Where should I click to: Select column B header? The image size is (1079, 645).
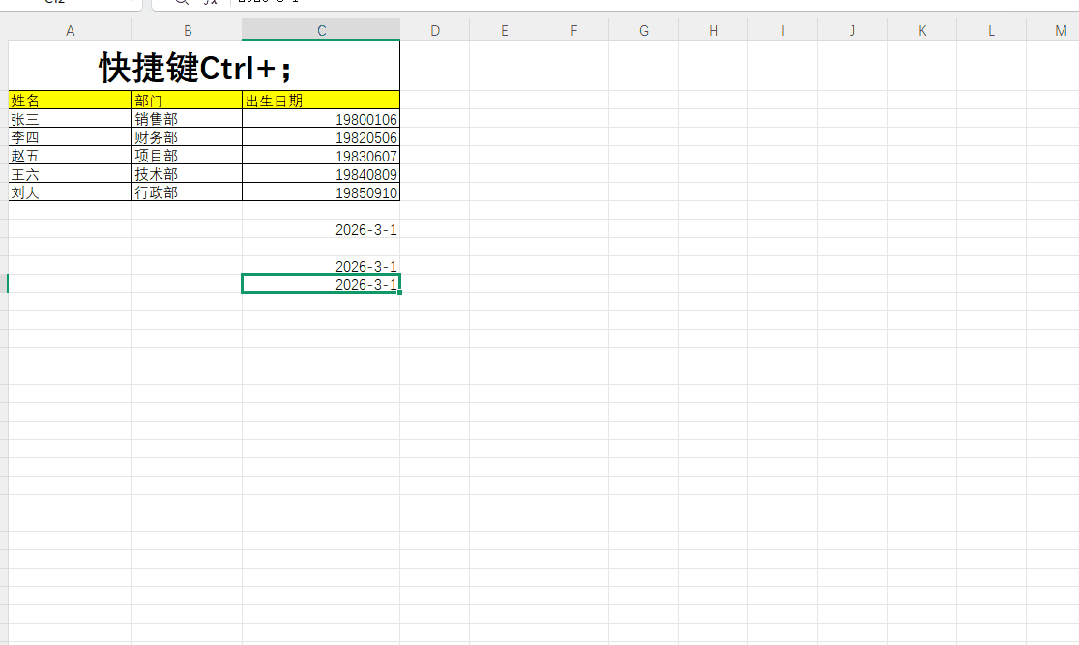coord(187,30)
